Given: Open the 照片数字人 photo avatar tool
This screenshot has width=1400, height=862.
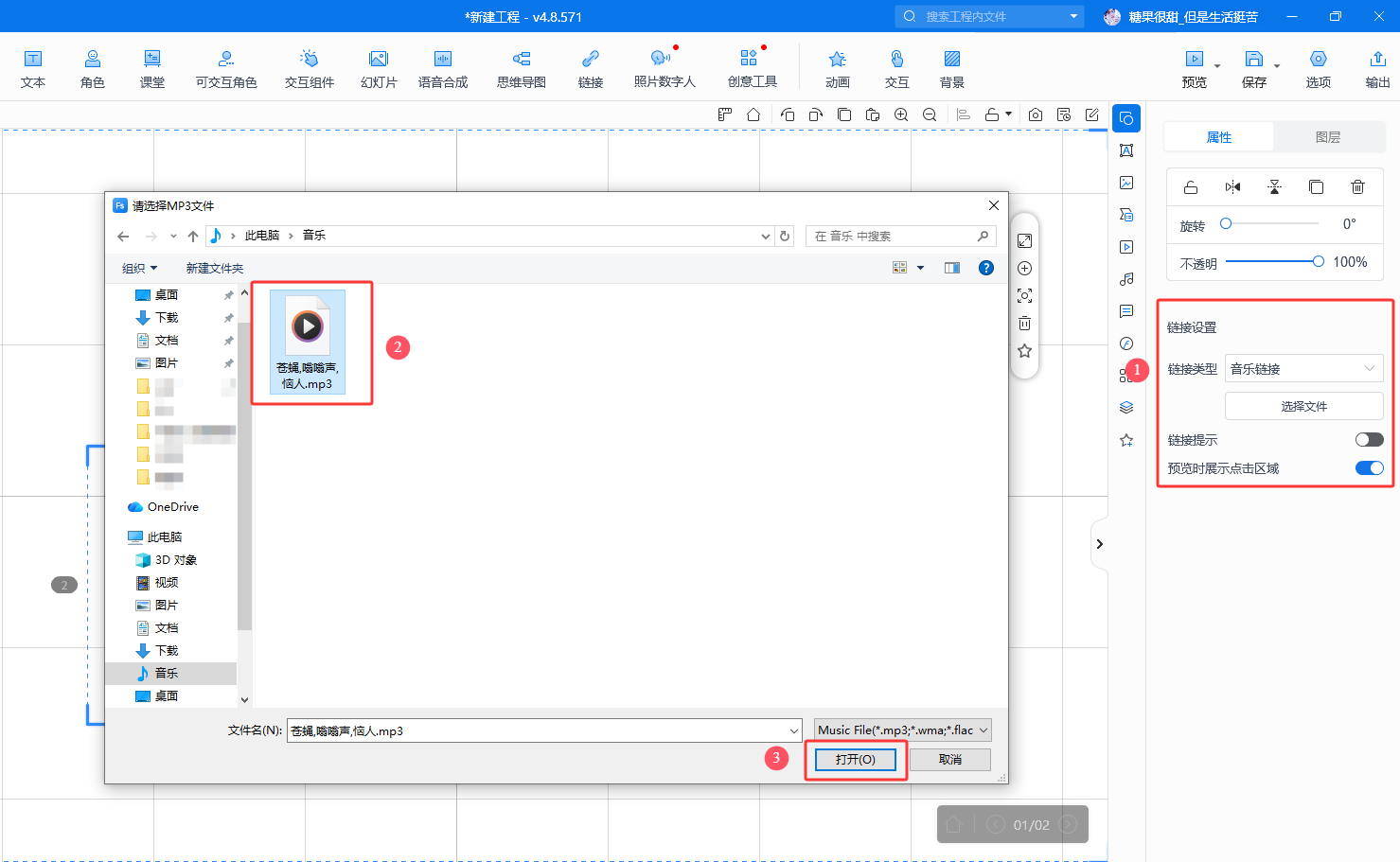Looking at the screenshot, I should (x=664, y=69).
